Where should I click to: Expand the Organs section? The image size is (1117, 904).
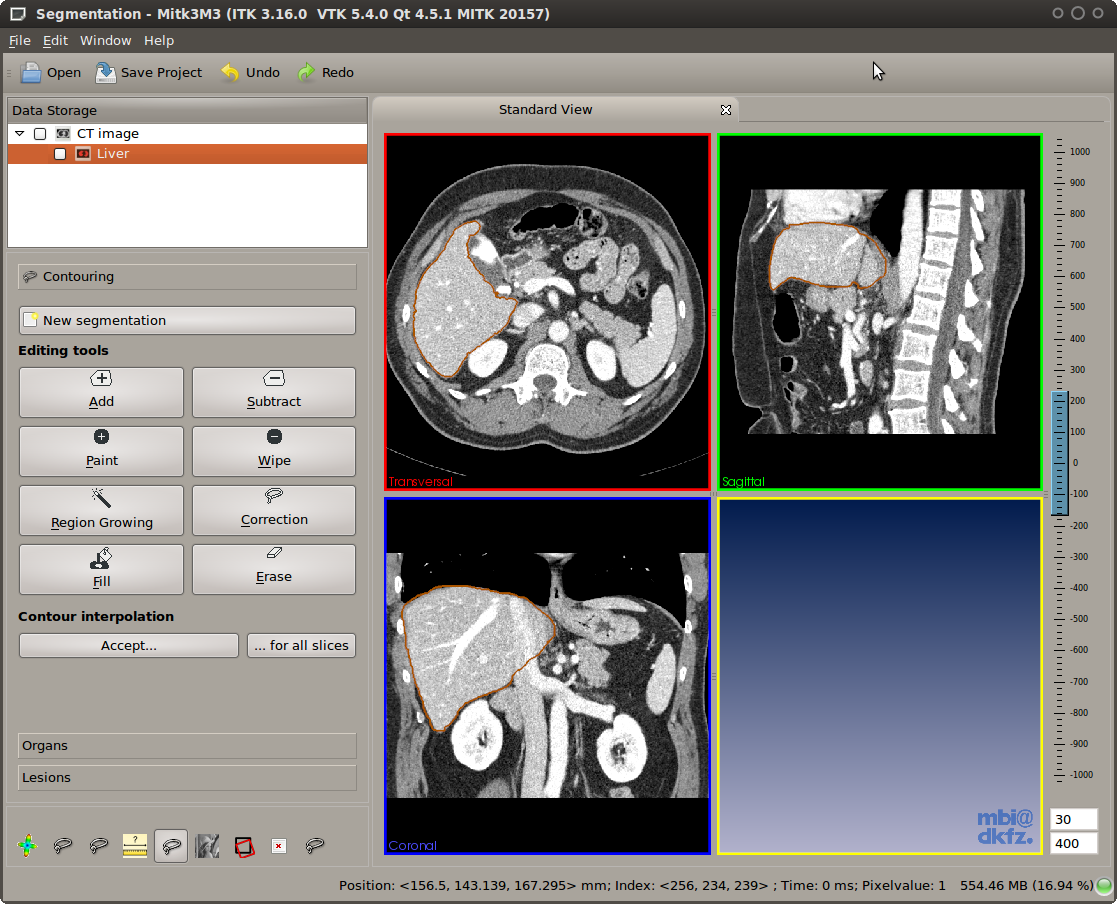coord(187,746)
